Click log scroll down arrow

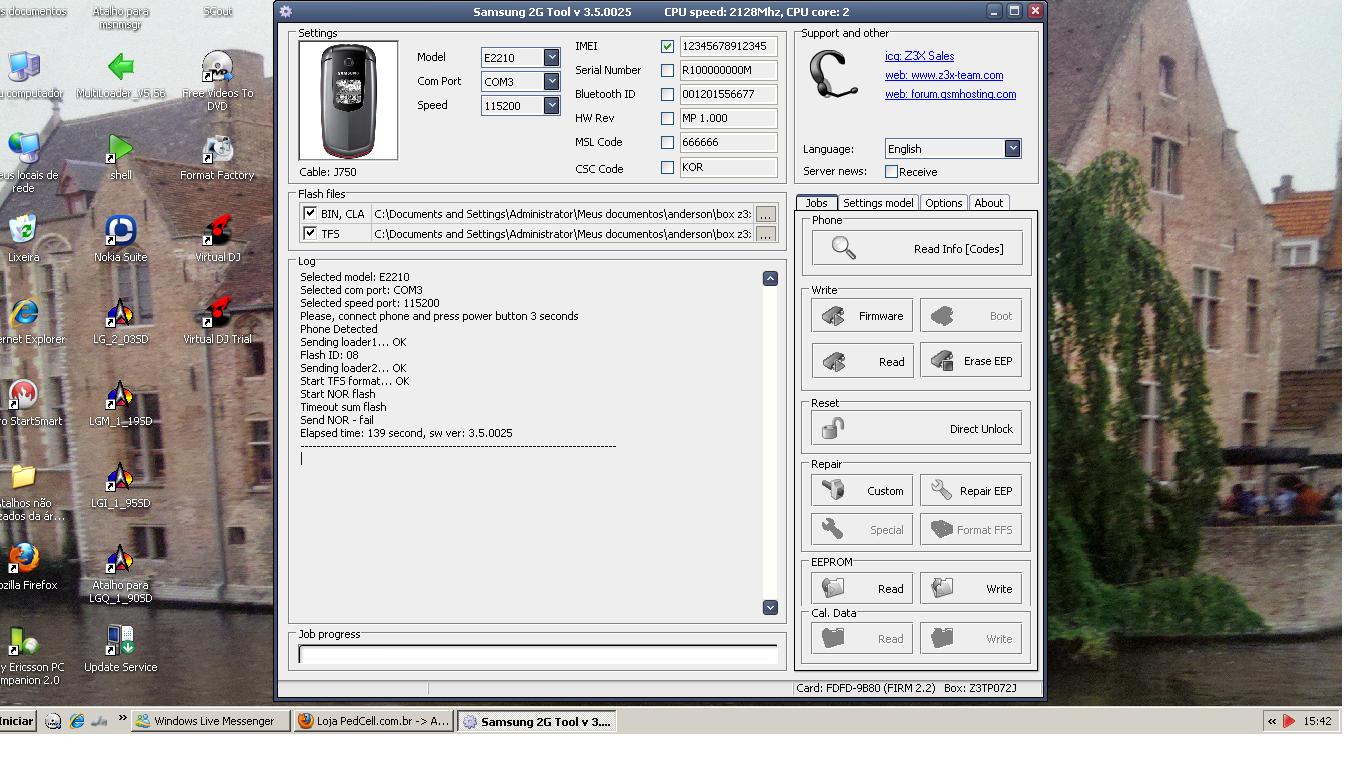click(x=770, y=607)
